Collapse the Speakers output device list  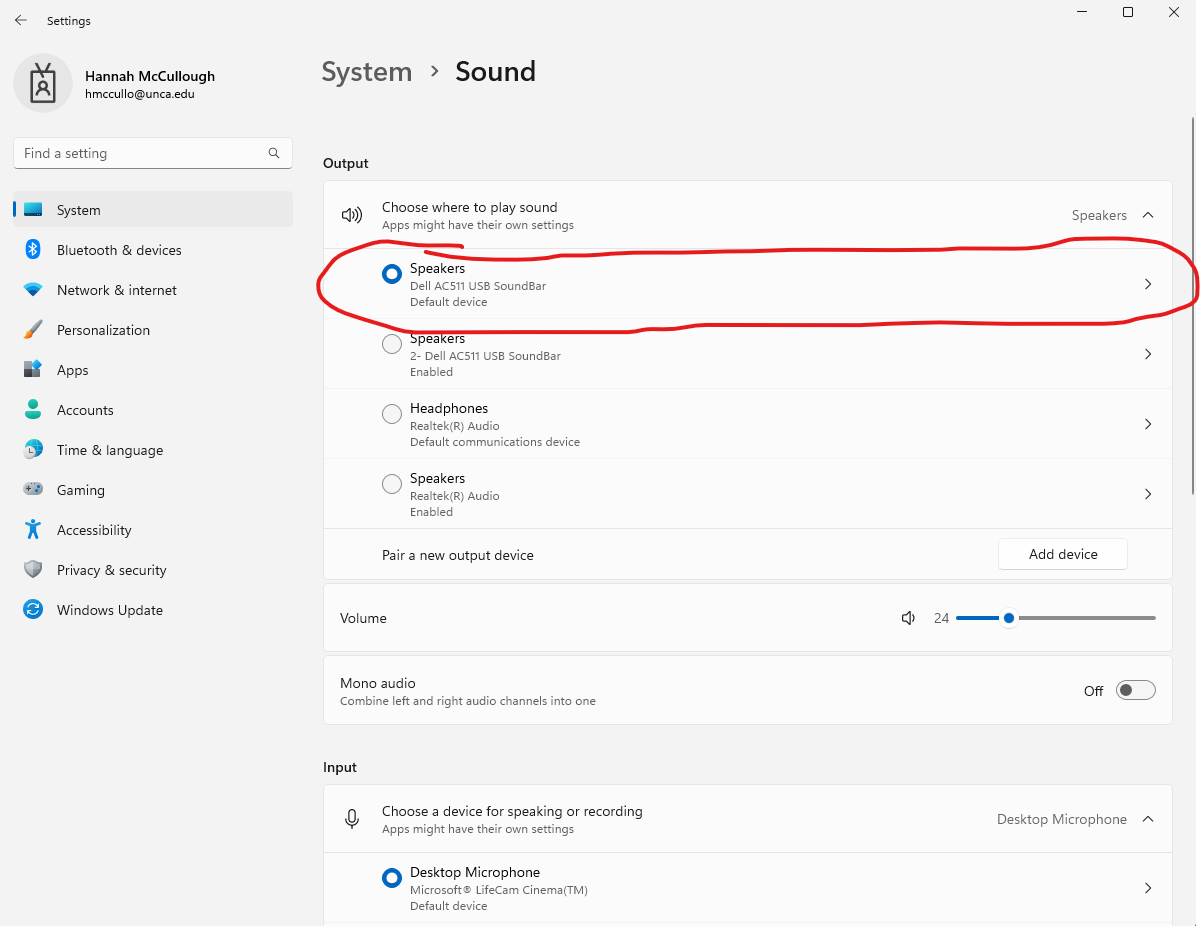[x=1148, y=214]
